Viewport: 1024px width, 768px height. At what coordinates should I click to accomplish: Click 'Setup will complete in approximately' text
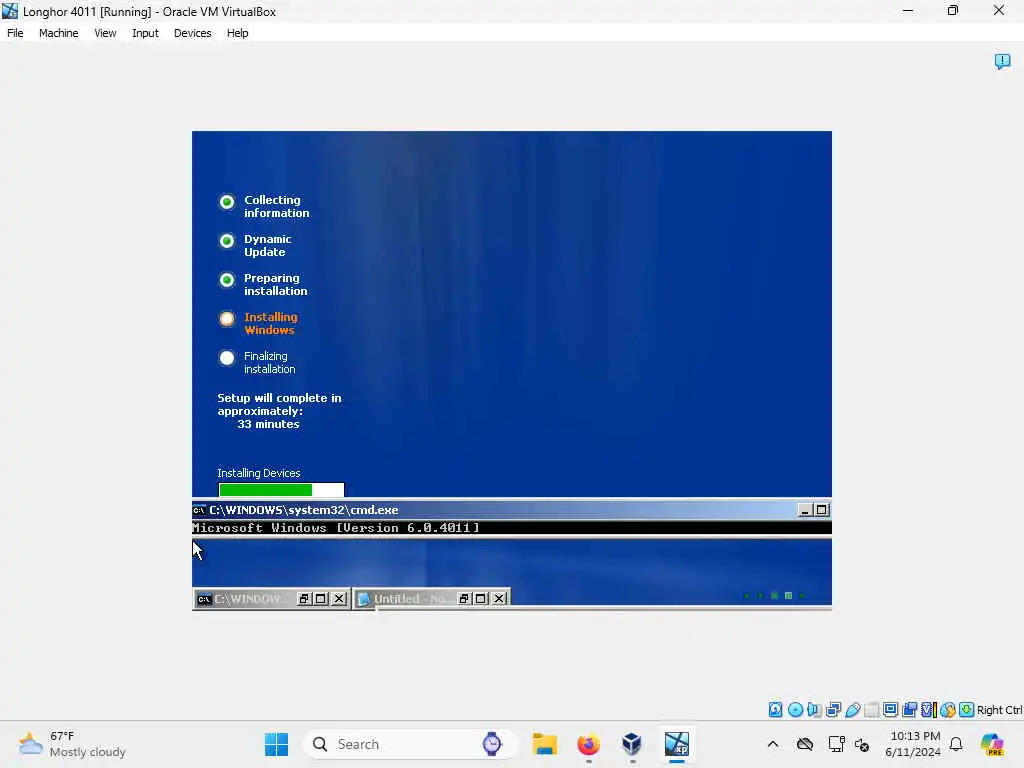coord(280,405)
